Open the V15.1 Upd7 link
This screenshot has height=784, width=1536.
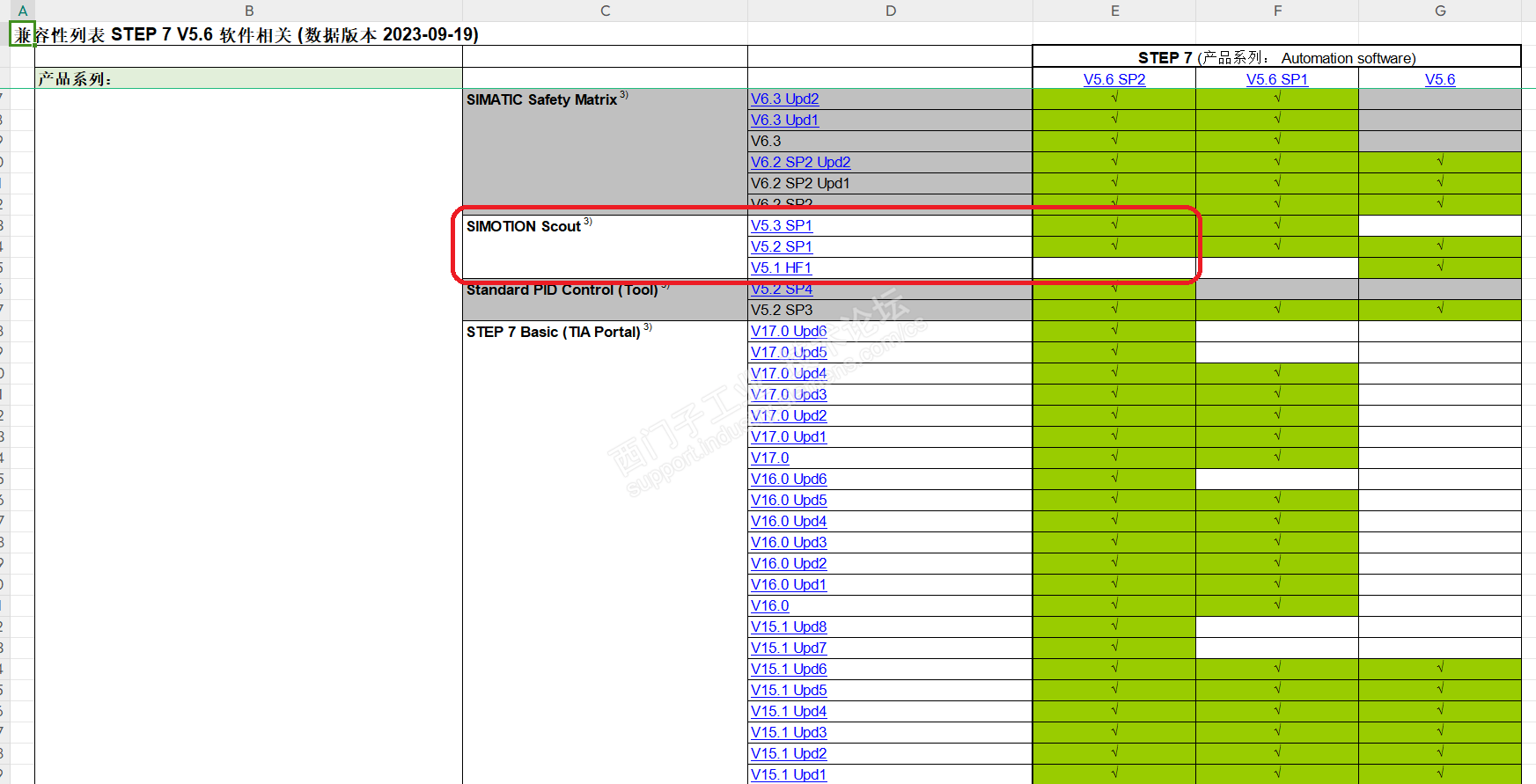[x=789, y=648]
